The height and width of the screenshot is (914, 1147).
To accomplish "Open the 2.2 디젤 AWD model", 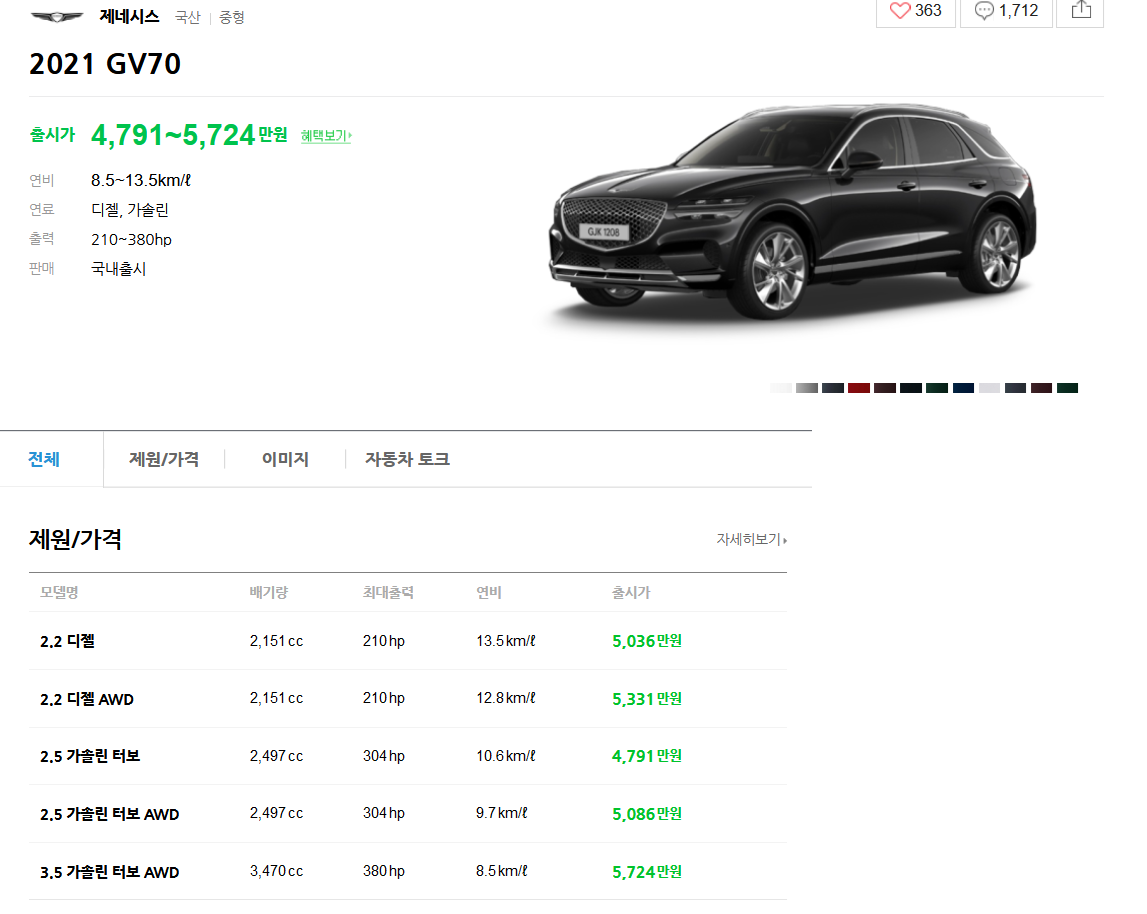I will [87, 699].
